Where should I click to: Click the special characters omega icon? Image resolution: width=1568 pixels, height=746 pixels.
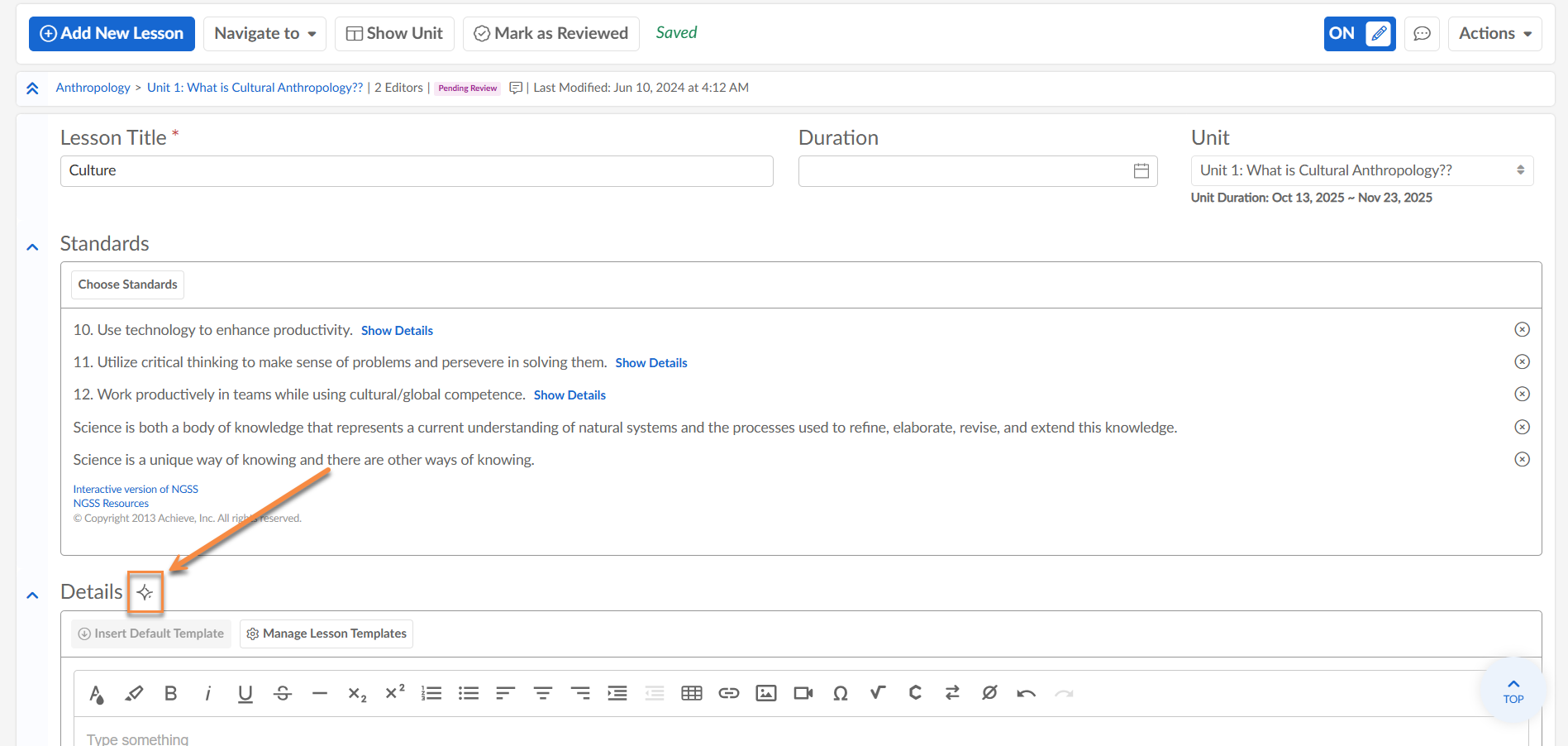841,693
